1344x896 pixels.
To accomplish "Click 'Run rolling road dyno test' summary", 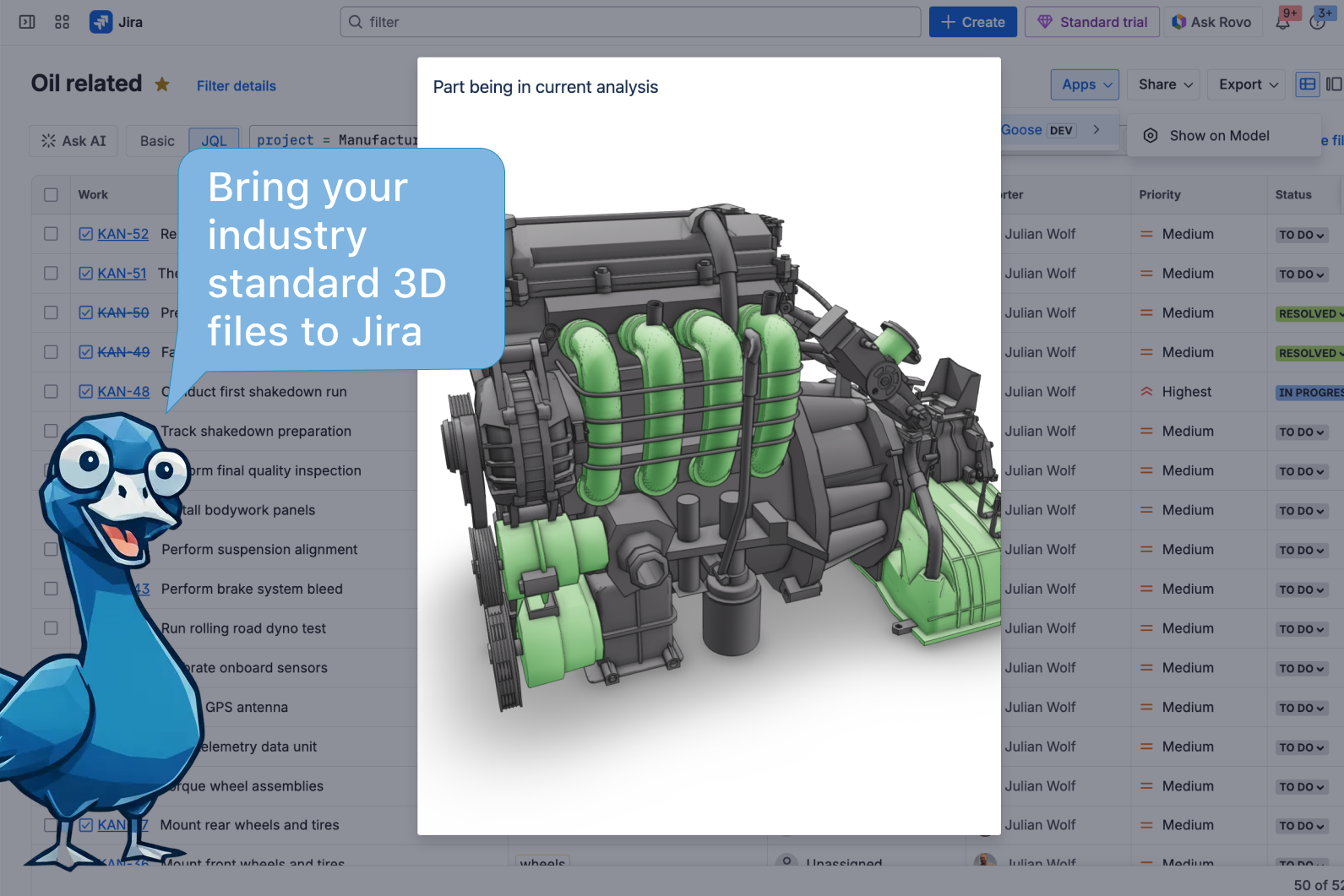I will 243,628.
